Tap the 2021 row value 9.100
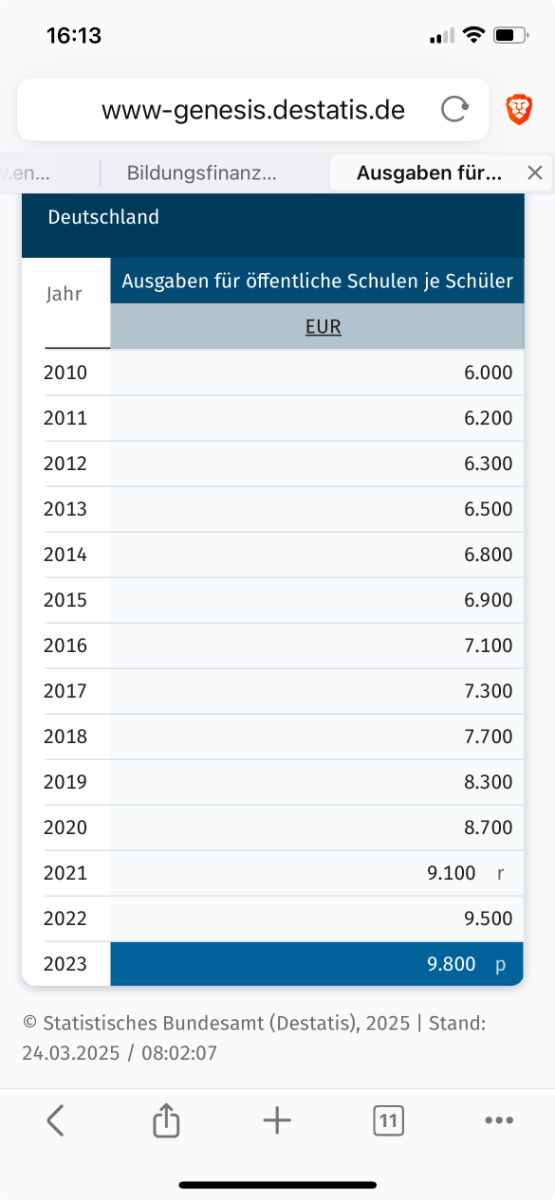This screenshot has width=555, height=1200. click(452, 873)
